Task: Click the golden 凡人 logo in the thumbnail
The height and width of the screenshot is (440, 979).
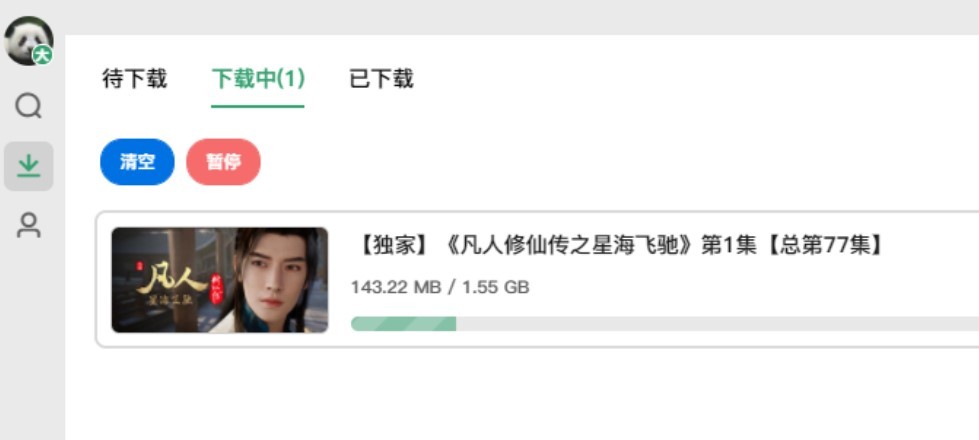Action: (x=172, y=282)
